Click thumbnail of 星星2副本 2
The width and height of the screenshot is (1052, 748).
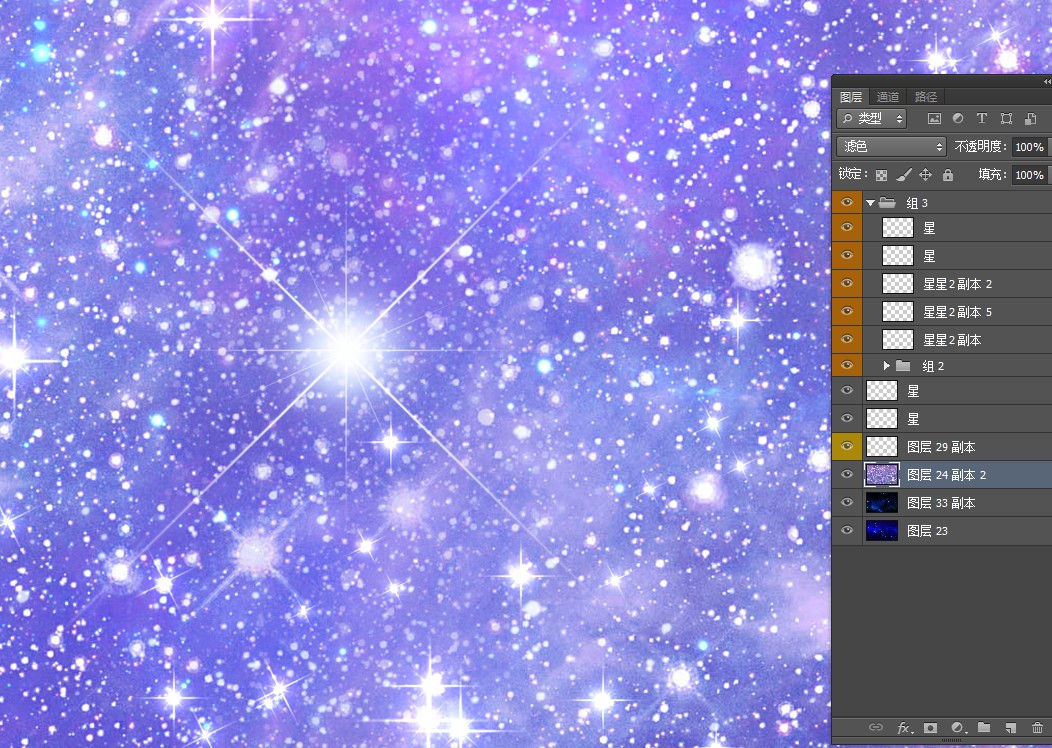(x=898, y=283)
